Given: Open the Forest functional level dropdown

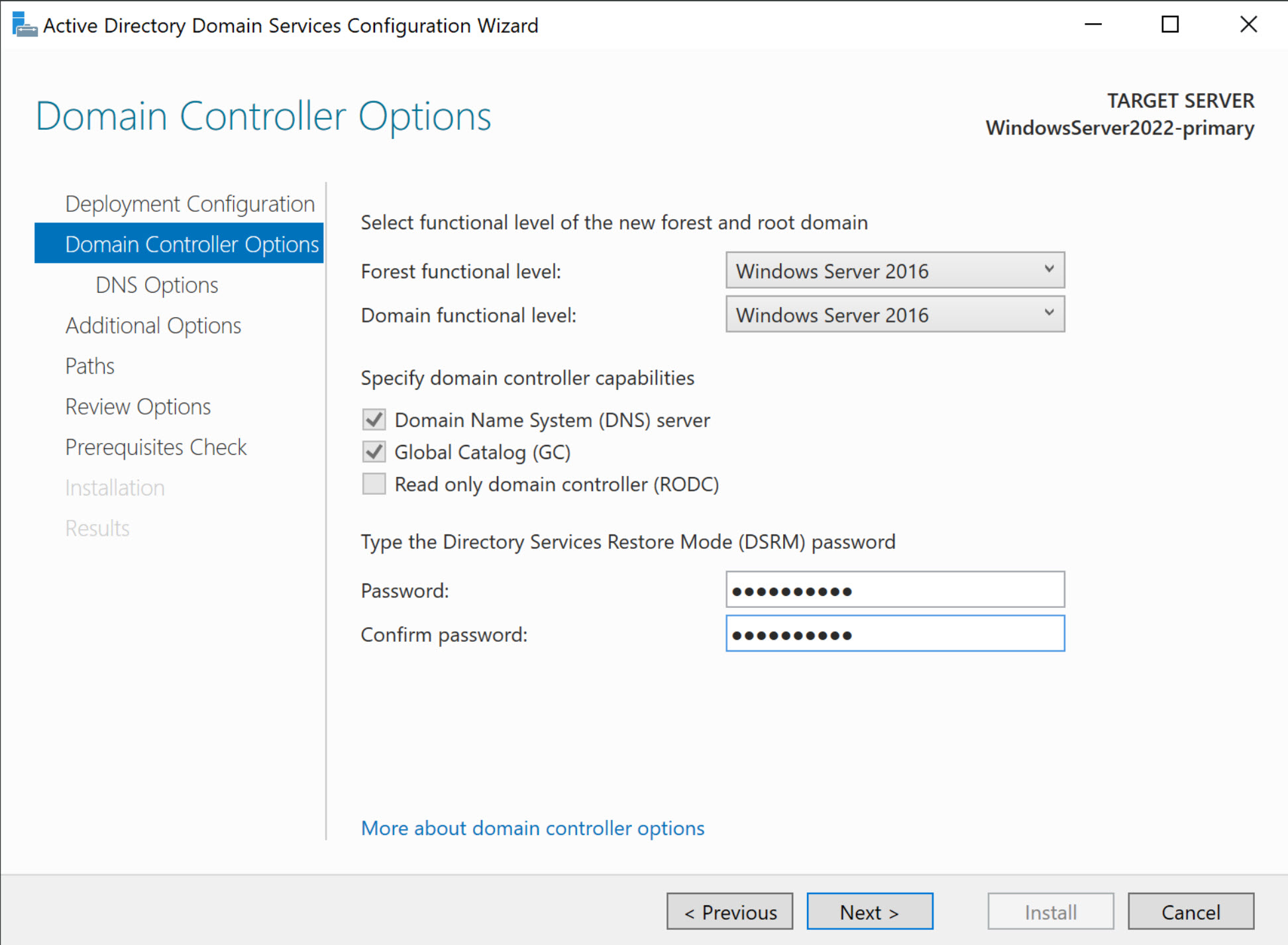Looking at the screenshot, I should (894, 270).
